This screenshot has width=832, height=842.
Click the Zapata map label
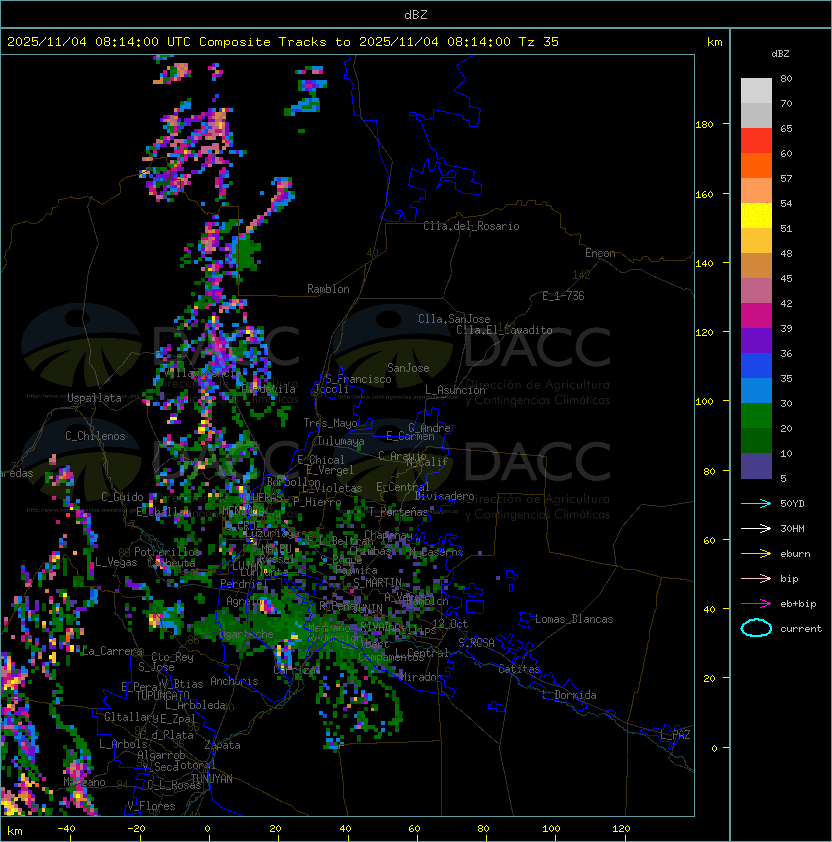[222, 745]
